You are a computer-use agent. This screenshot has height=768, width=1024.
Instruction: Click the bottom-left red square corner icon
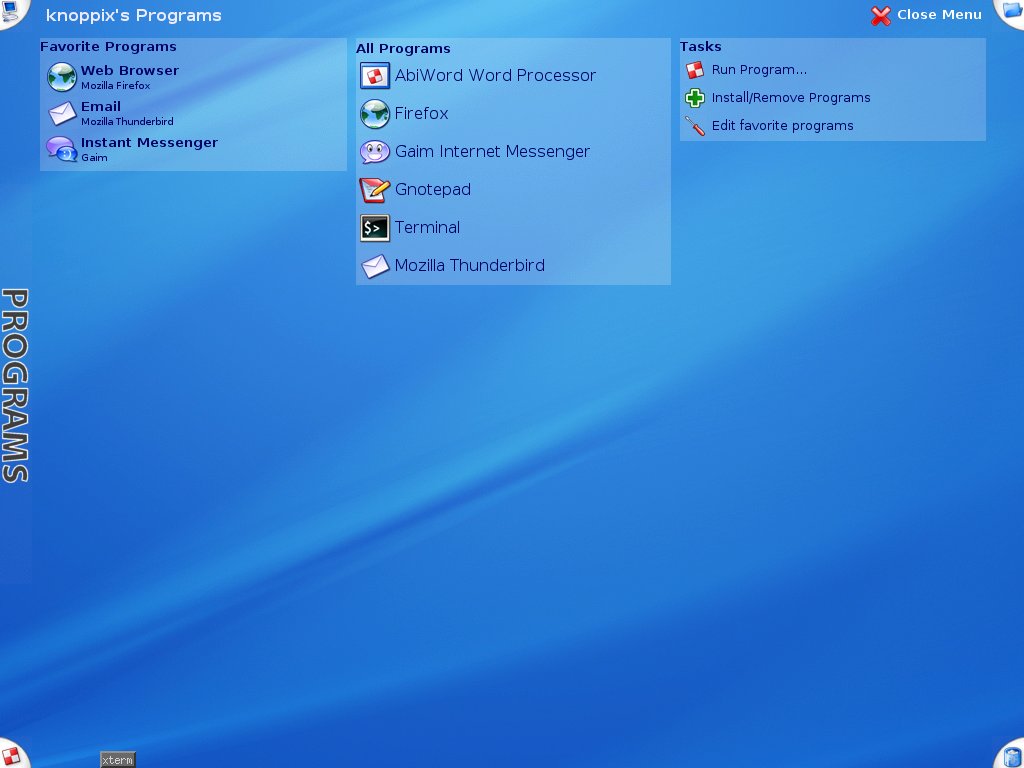pos(12,754)
